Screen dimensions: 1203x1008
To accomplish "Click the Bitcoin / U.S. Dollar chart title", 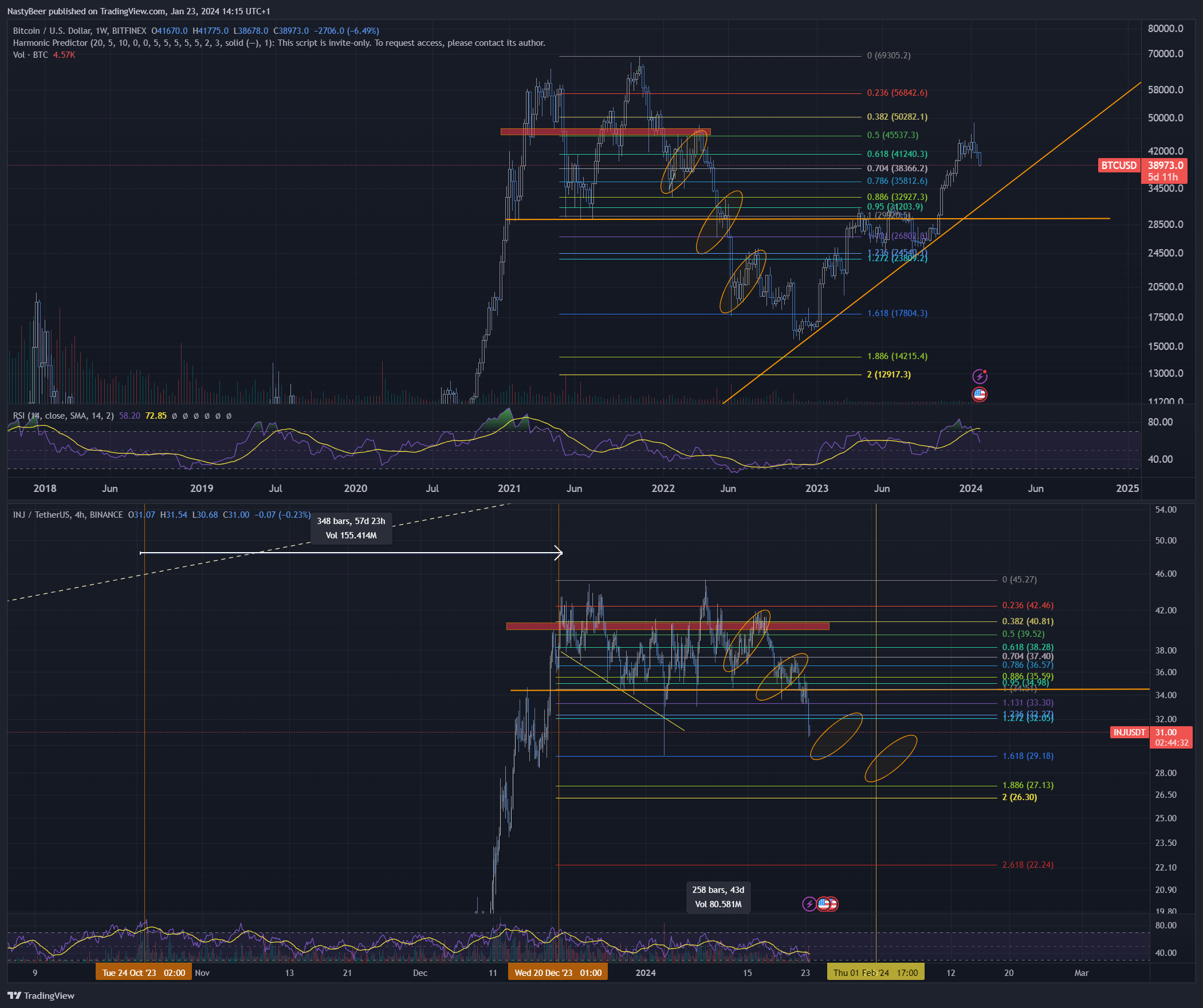I will pos(79,31).
